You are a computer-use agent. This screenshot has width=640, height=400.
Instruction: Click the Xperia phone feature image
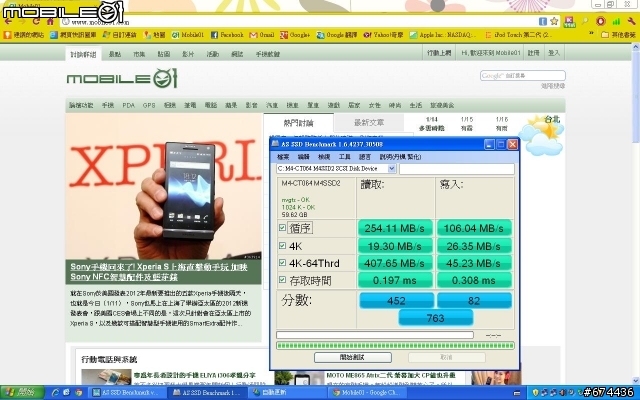(x=164, y=186)
